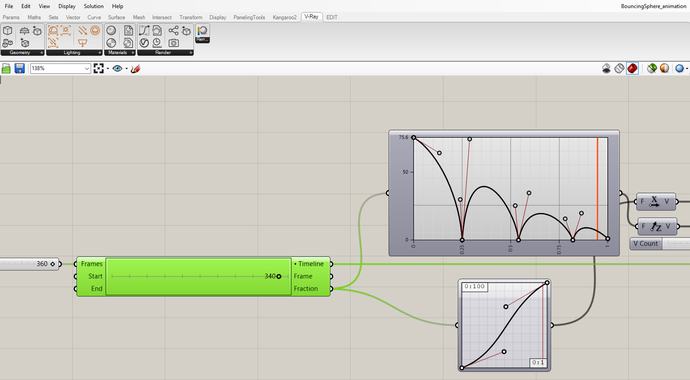Click the V-Ray box geometry icon
690x380 pixels.
click(x=7, y=30)
